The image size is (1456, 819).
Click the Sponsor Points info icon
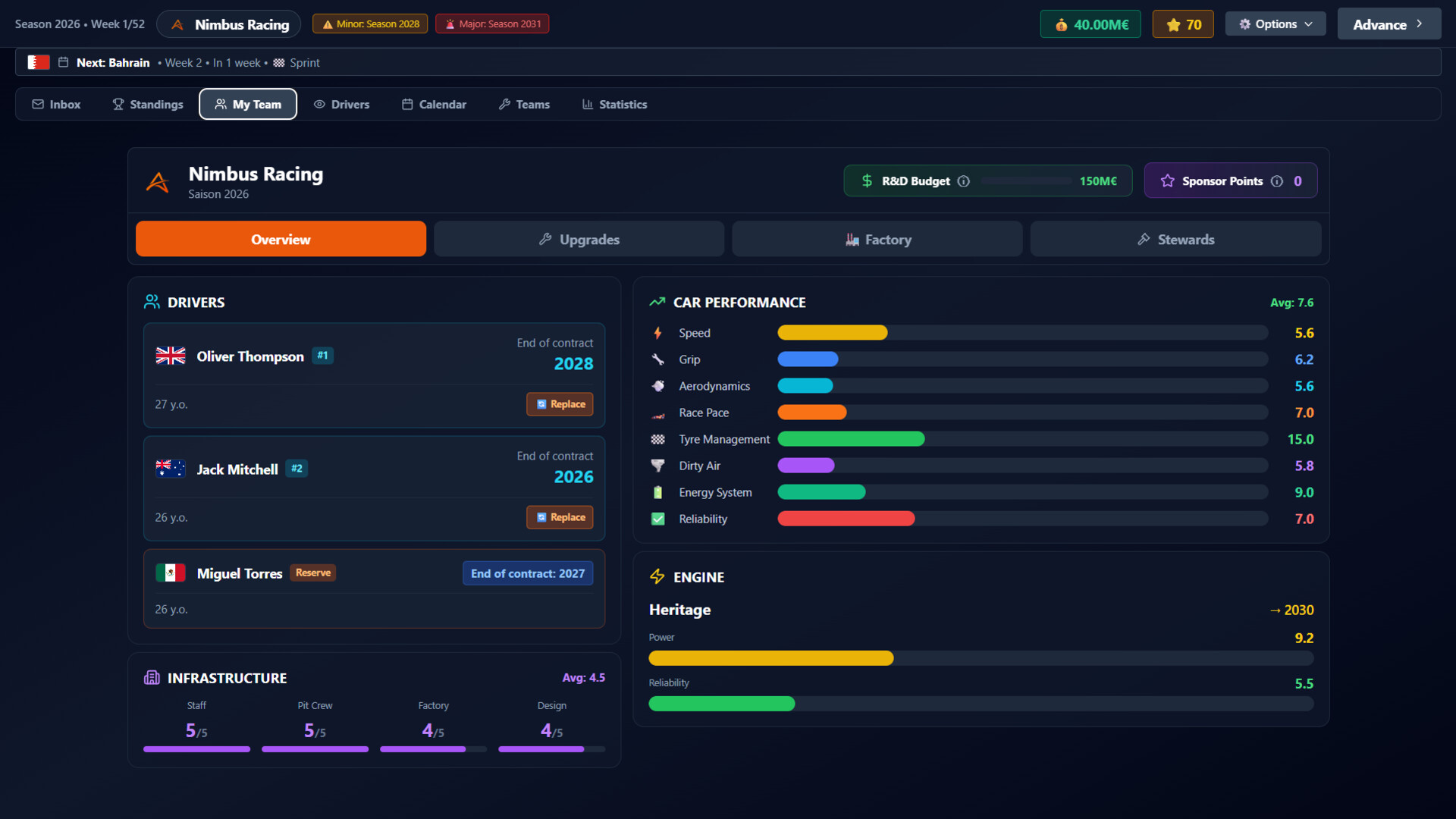click(x=1276, y=181)
